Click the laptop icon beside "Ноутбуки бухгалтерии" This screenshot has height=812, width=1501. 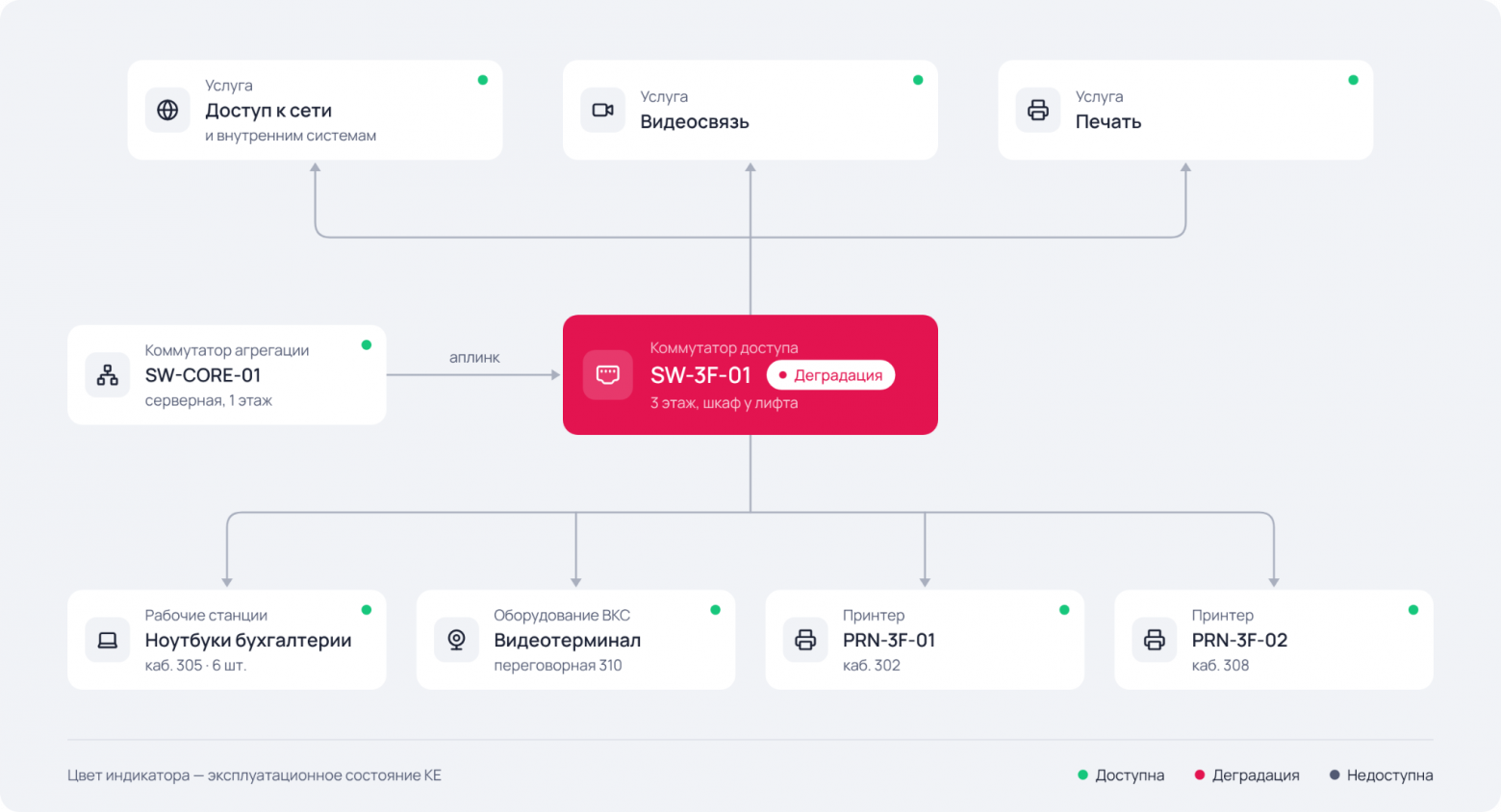(x=108, y=640)
